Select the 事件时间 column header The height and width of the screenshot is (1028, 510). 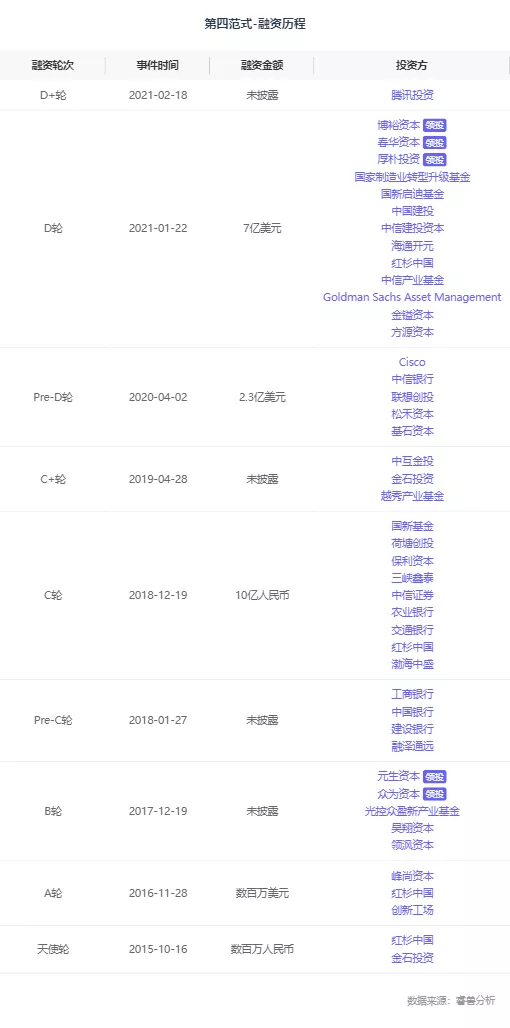click(157, 66)
